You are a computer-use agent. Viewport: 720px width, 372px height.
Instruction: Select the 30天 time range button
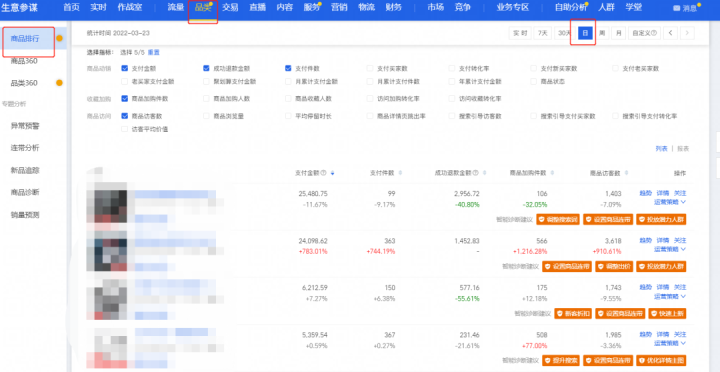(564, 33)
